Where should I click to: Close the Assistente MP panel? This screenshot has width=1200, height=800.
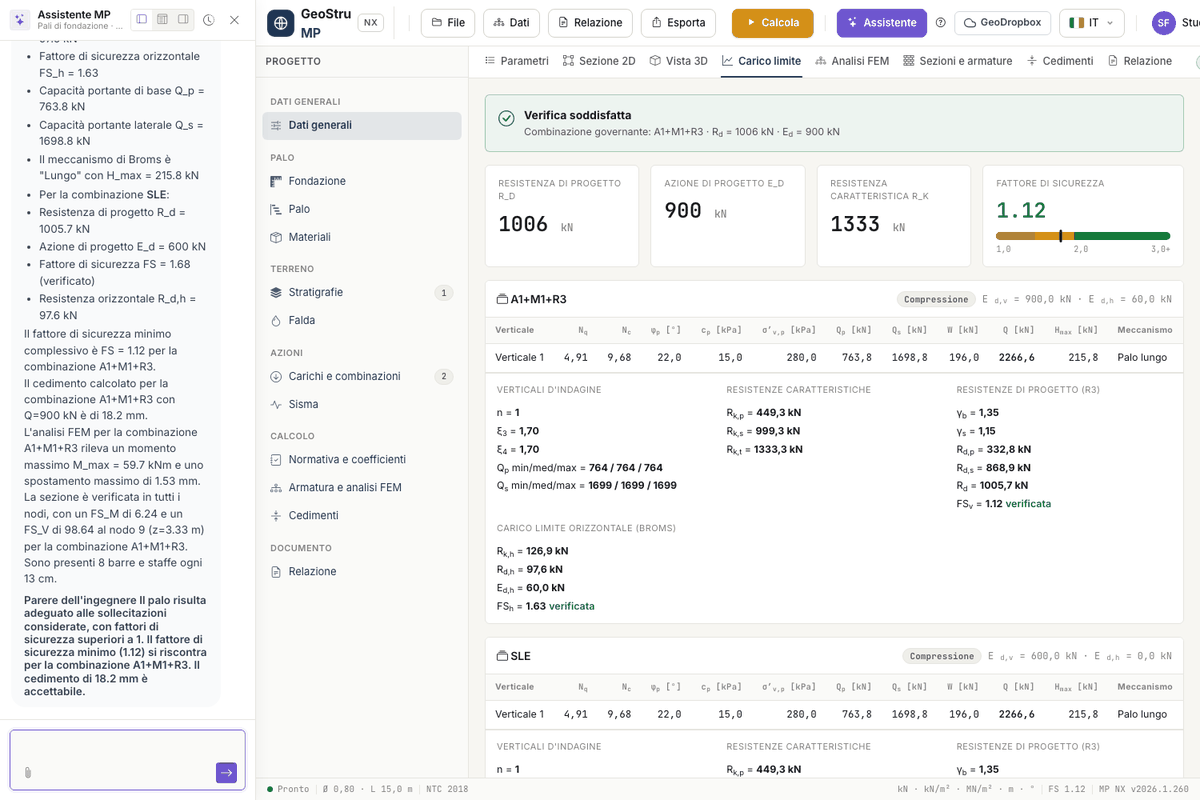click(234, 20)
